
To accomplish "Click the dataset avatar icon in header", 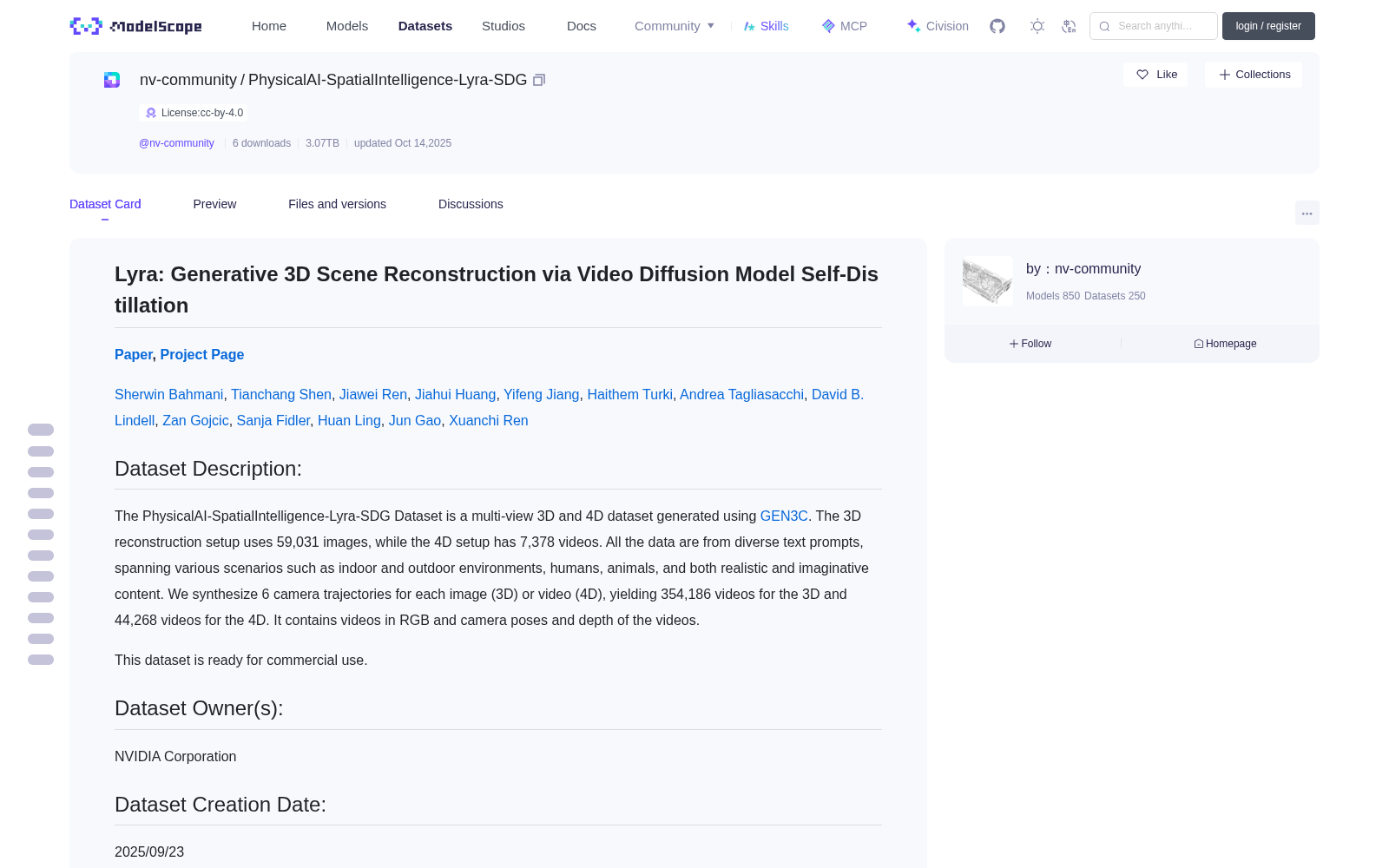I will pyautogui.click(x=112, y=80).
